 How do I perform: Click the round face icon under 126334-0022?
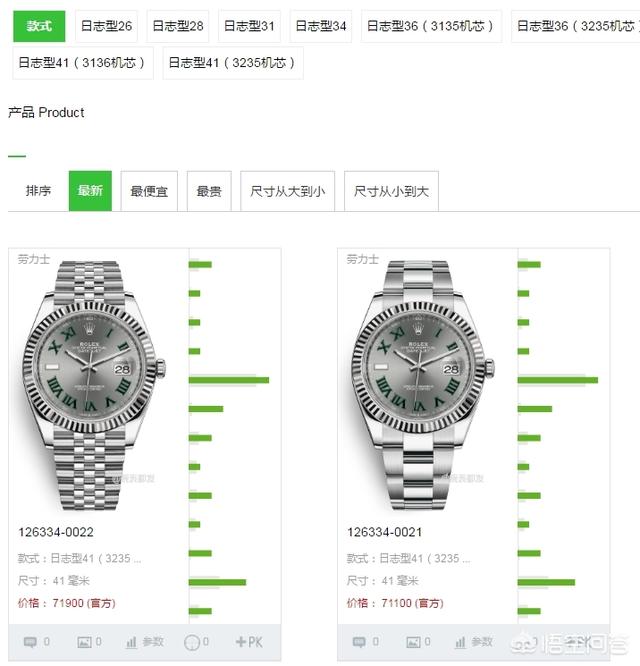click(x=192, y=642)
